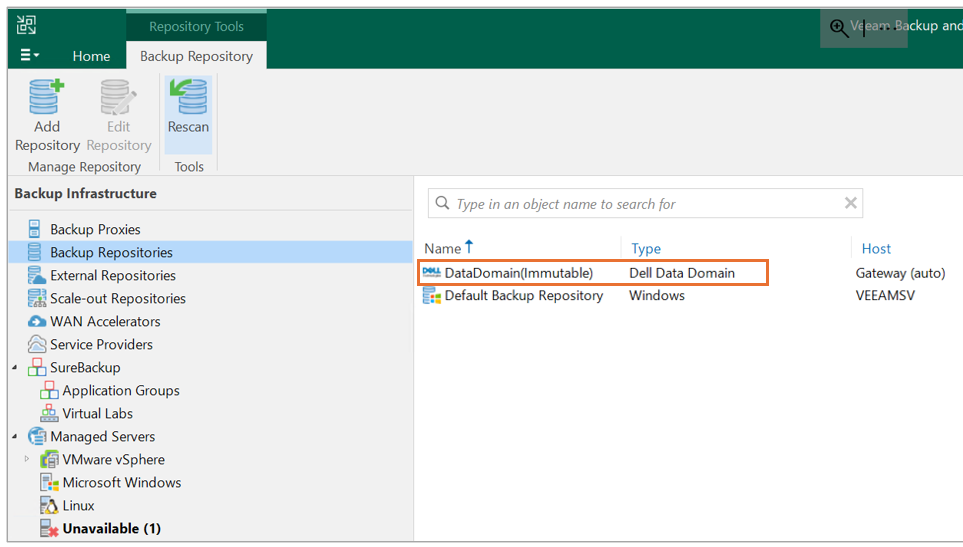Open WAN Accelerators node
Image resolution: width=963 pixels, height=547 pixels.
click(105, 322)
